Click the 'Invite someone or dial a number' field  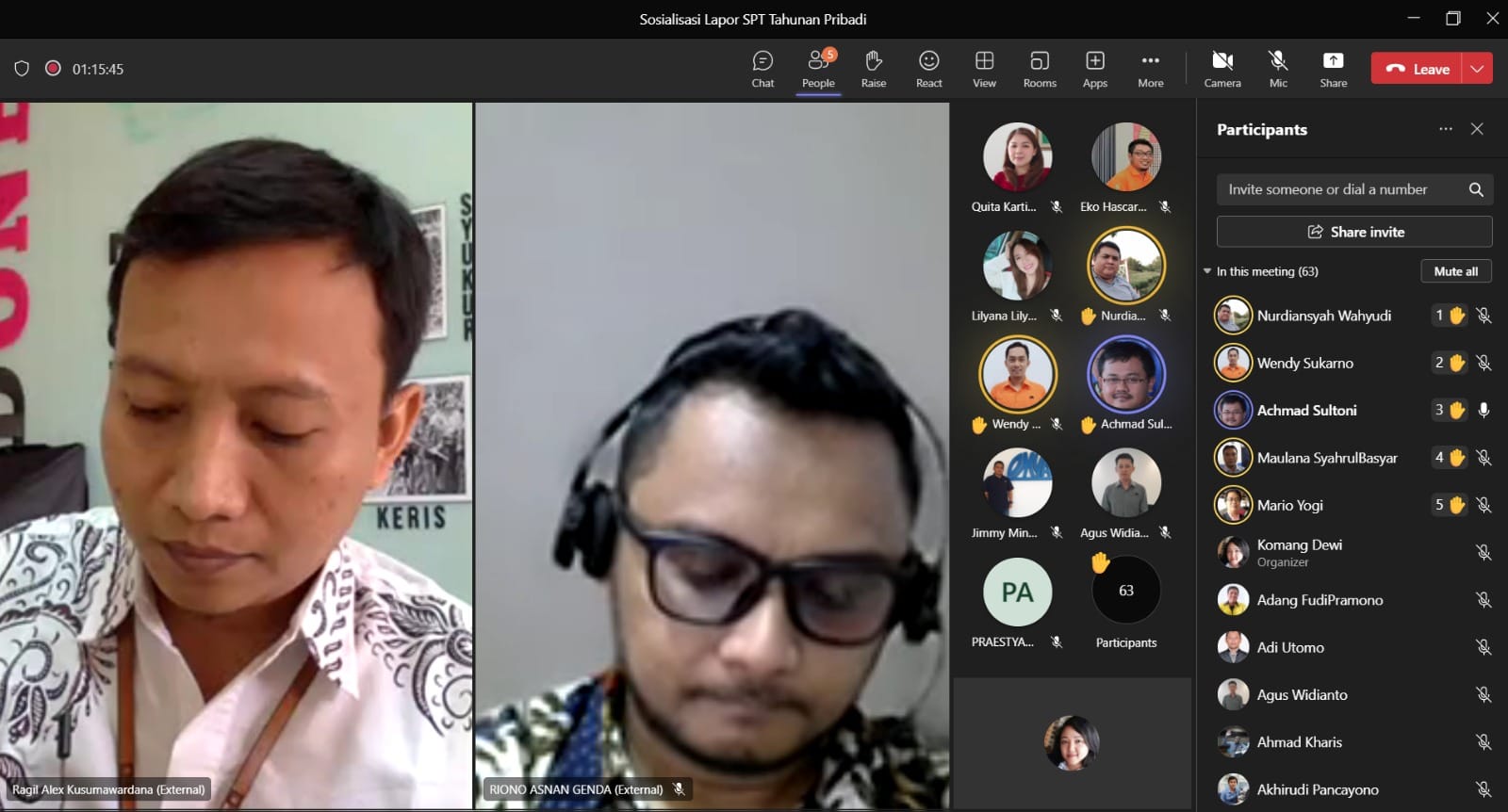click(x=1338, y=189)
